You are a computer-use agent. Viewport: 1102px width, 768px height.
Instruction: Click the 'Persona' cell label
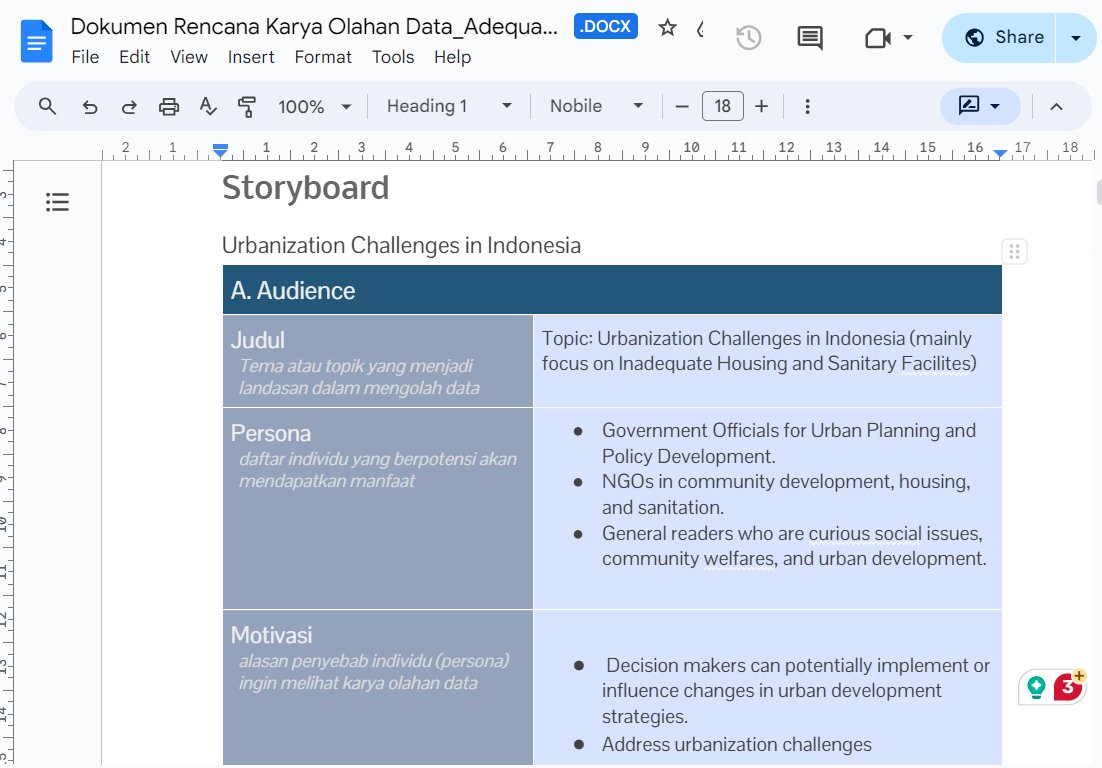pyautogui.click(x=271, y=433)
